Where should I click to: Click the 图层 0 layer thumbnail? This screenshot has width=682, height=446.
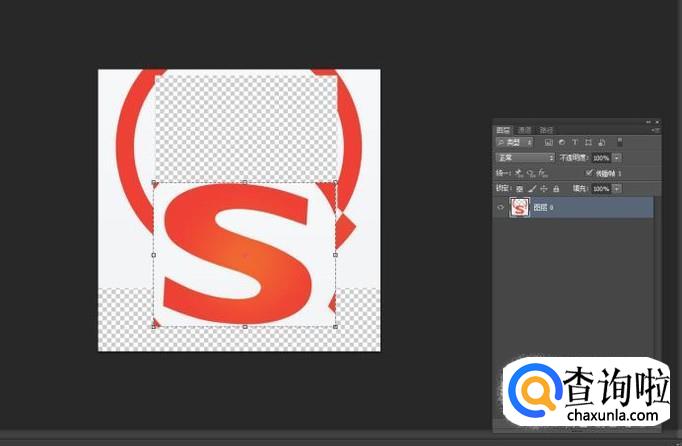point(519,207)
